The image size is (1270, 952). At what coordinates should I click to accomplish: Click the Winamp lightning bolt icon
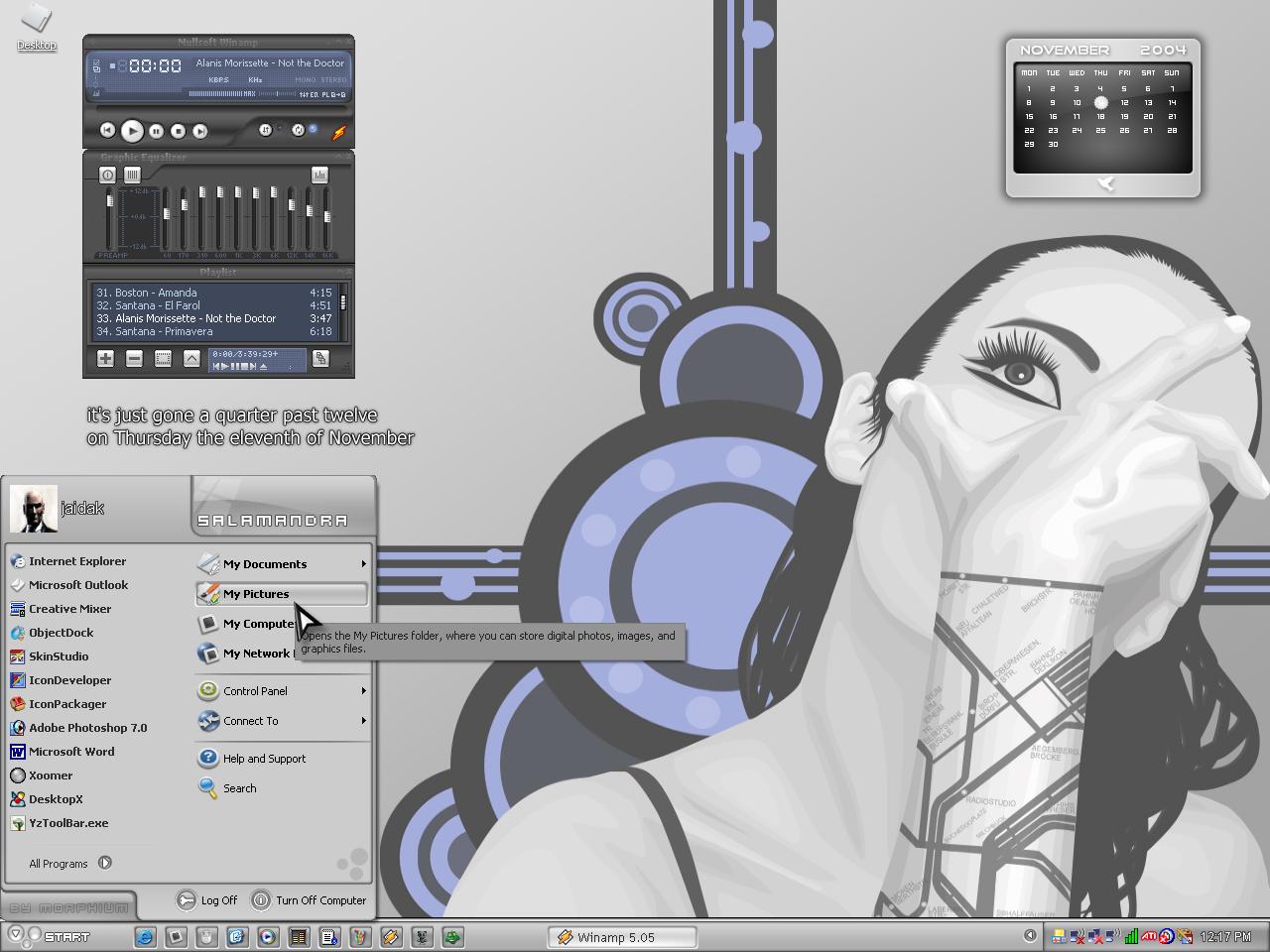point(338,132)
